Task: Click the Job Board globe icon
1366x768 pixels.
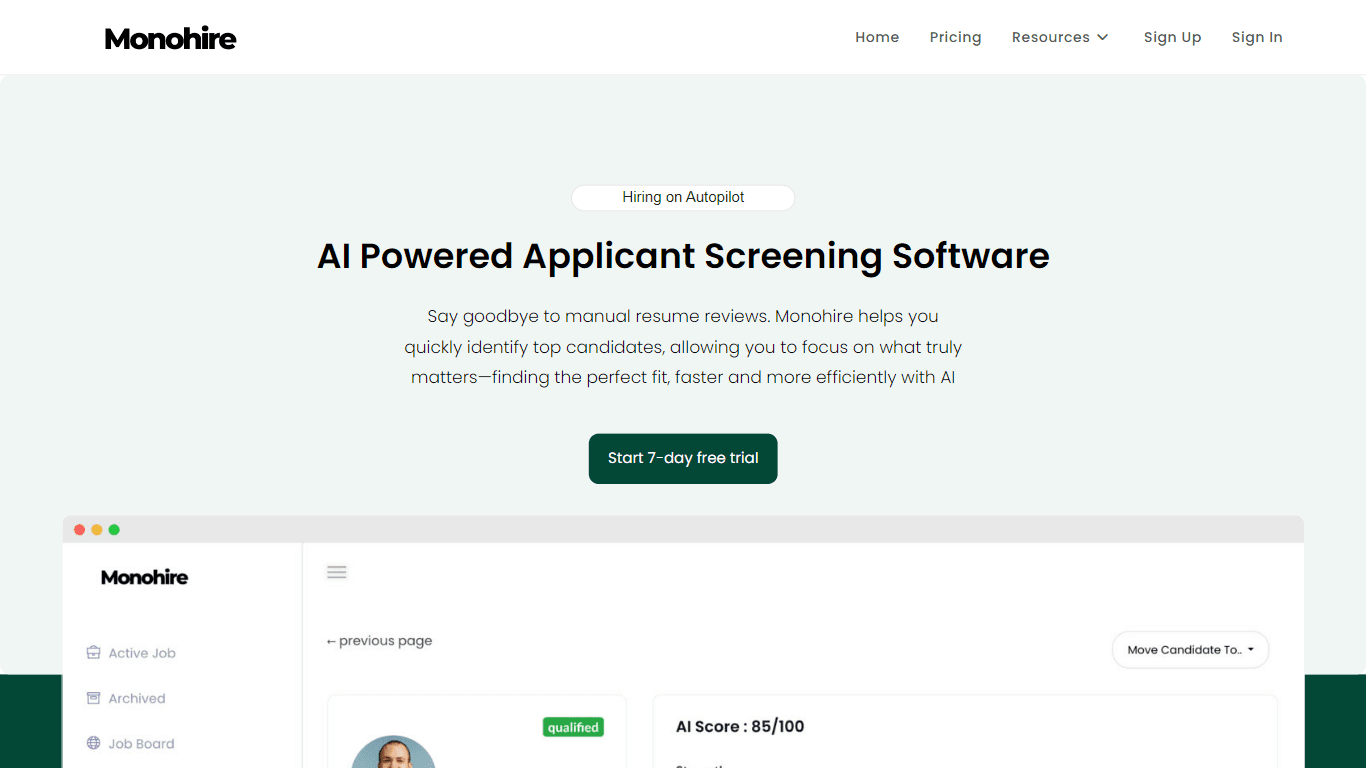Action: (93, 743)
